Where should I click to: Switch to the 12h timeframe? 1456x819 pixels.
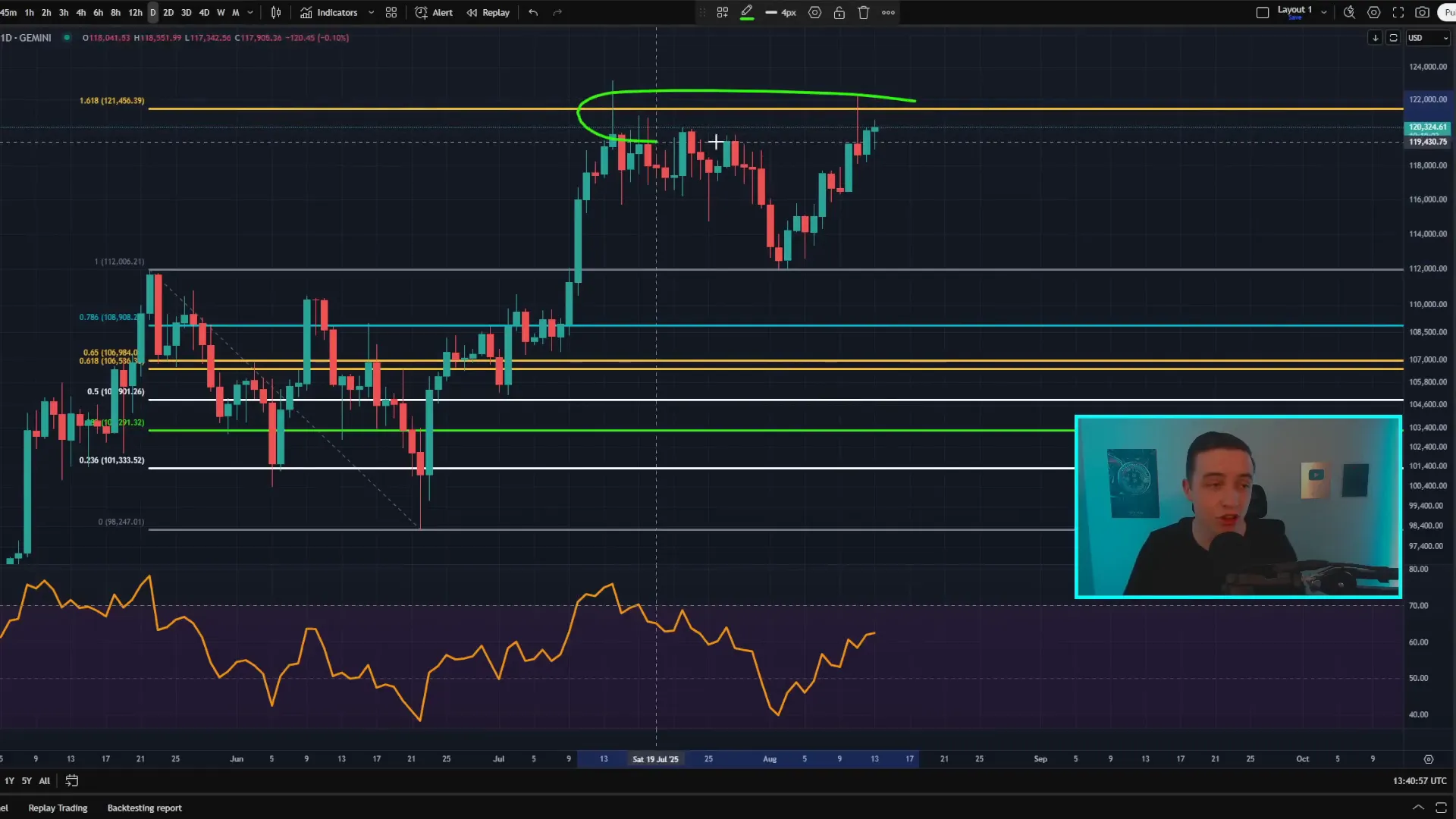pyautogui.click(x=135, y=12)
